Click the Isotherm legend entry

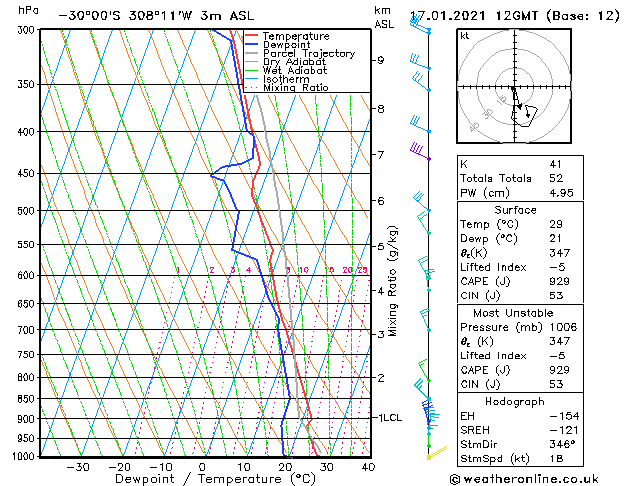[285, 79]
